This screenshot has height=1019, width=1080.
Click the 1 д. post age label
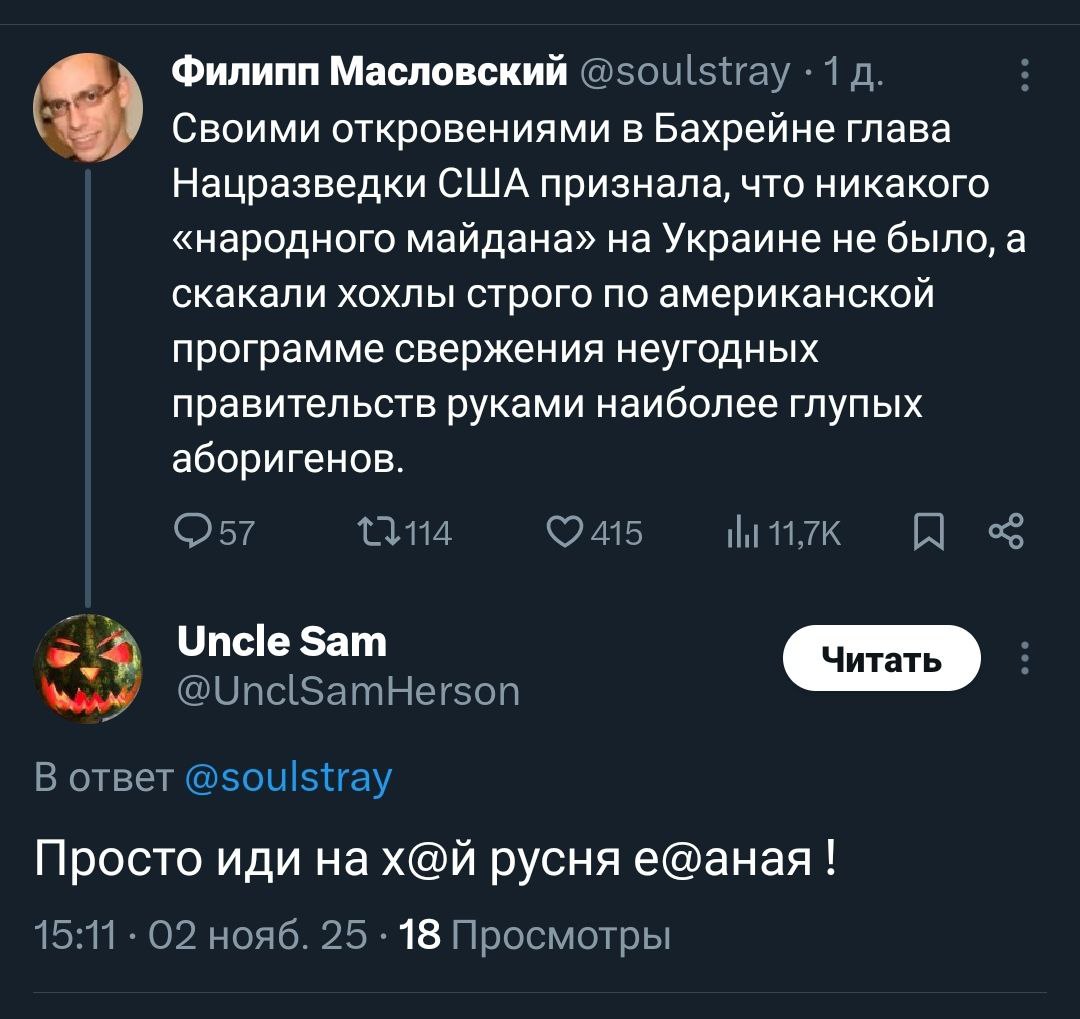[853, 73]
